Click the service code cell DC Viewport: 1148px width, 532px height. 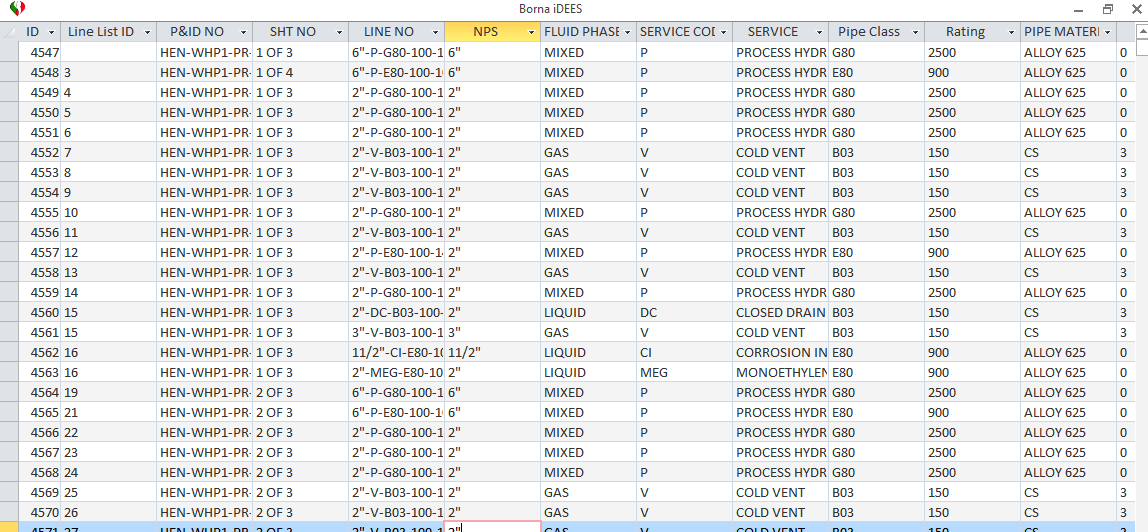(x=685, y=312)
